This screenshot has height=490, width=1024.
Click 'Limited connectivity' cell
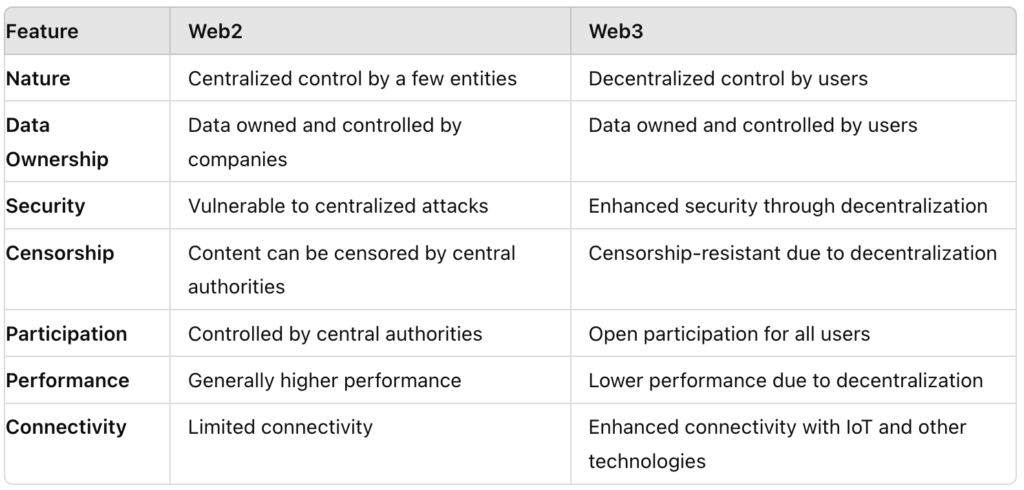pos(280,427)
